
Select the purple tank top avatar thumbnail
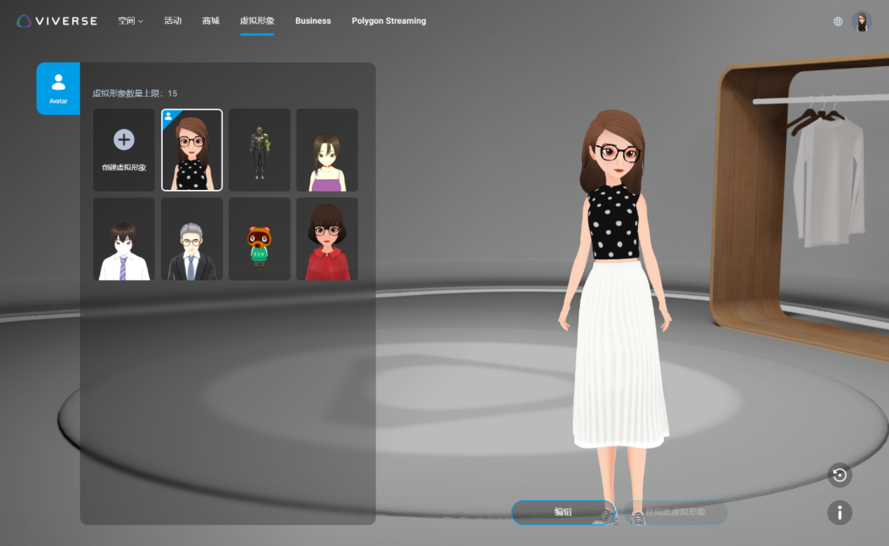(x=327, y=150)
